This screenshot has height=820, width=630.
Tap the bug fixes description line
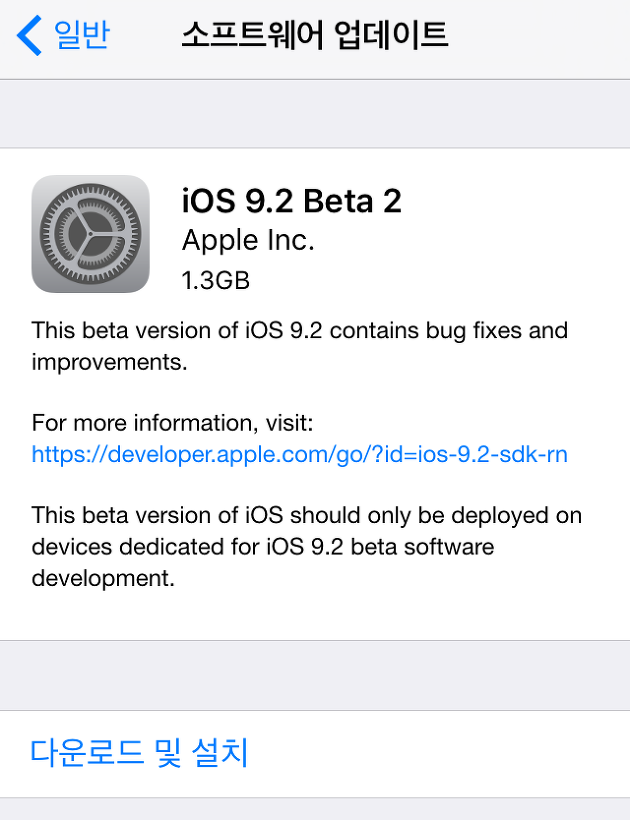[299, 330]
